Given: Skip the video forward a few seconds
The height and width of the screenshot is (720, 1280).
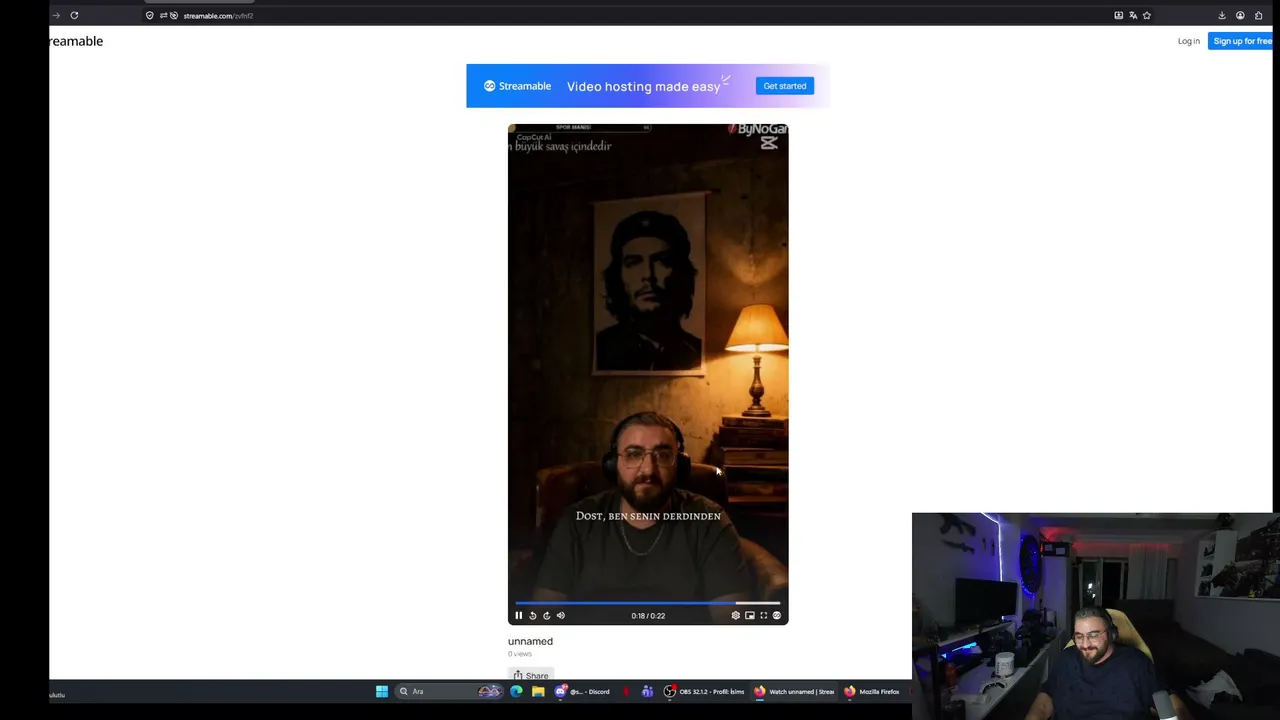Looking at the screenshot, I should (546, 616).
